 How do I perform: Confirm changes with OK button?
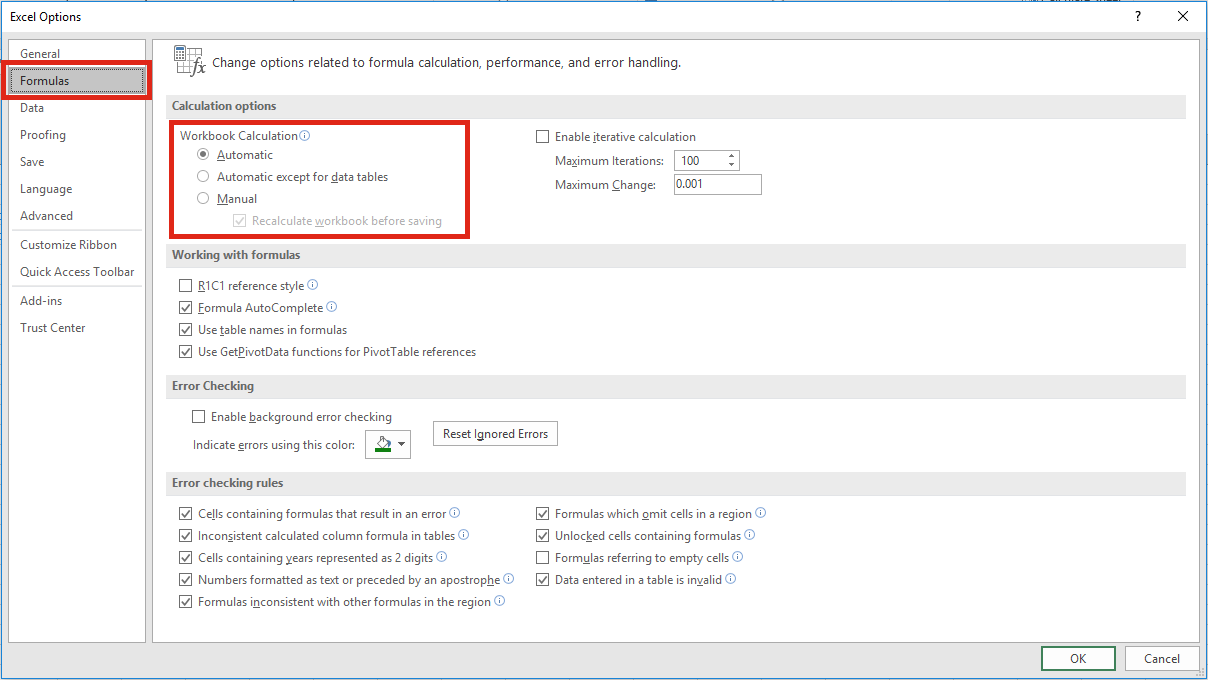pos(1078,659)
